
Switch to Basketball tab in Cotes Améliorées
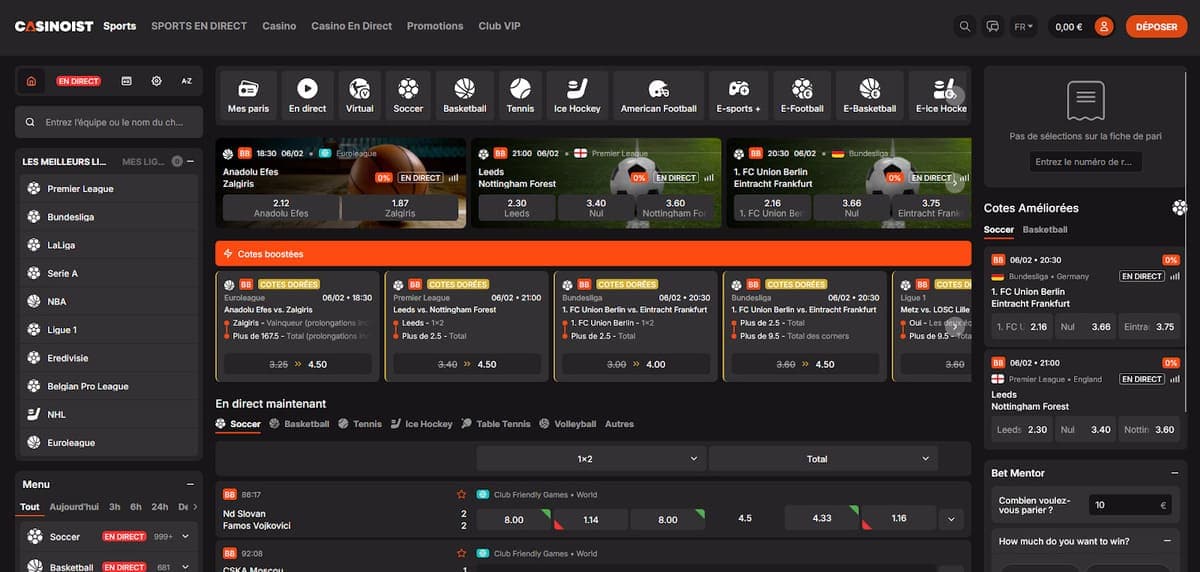coord(1045,230)
